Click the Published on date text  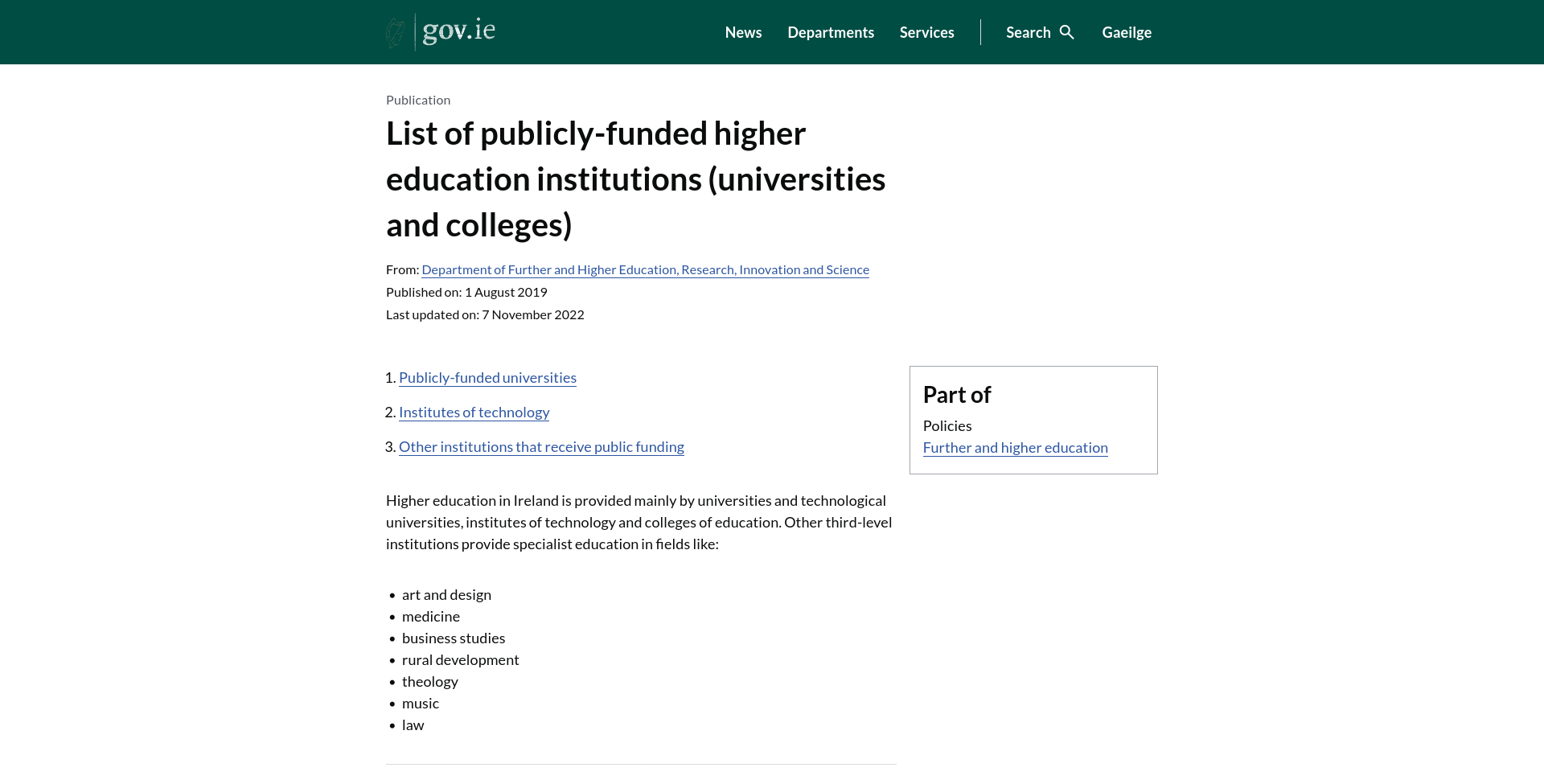coord(466,292)
